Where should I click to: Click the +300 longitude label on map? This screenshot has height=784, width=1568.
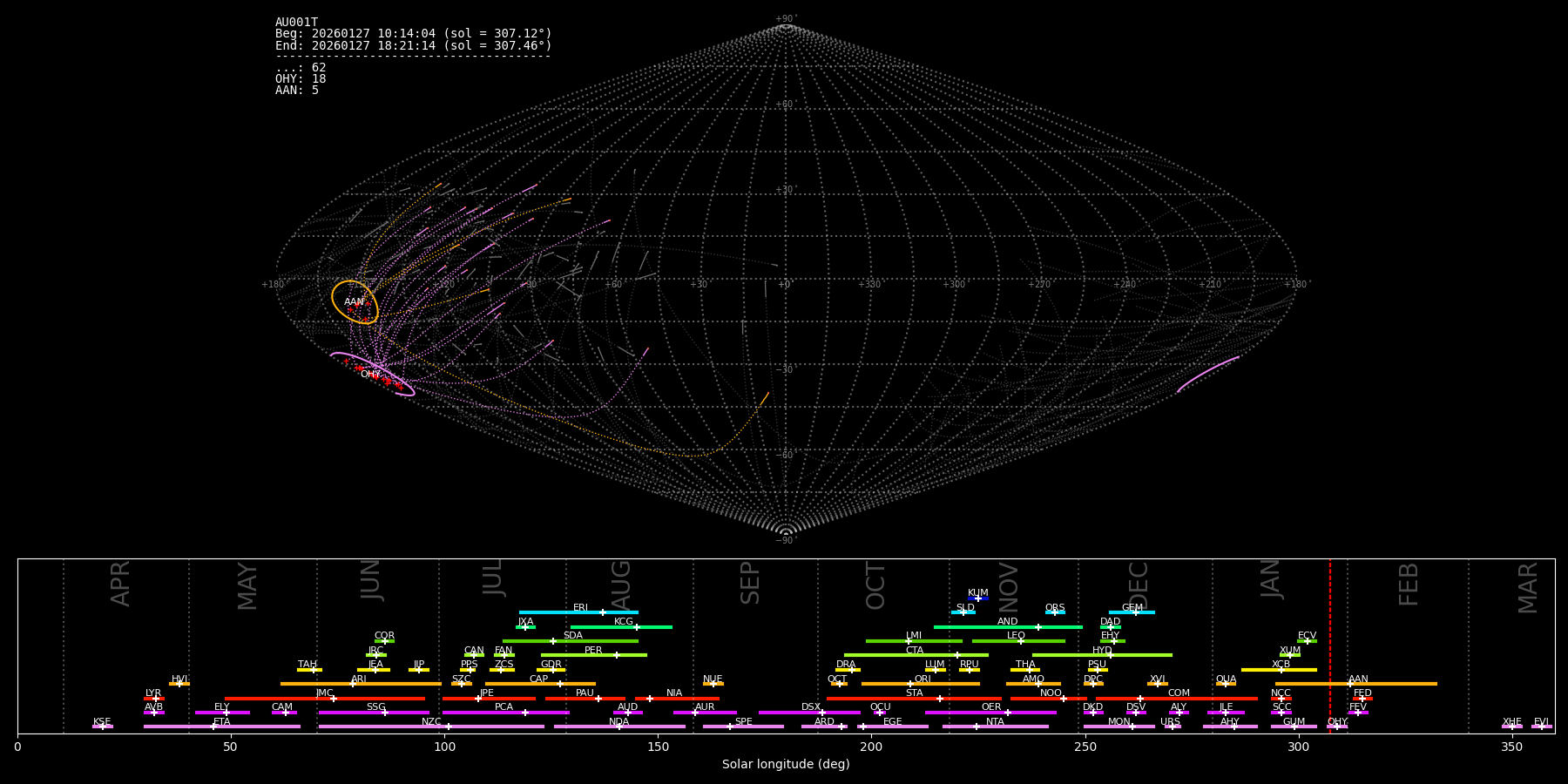[x=954, y=285]
